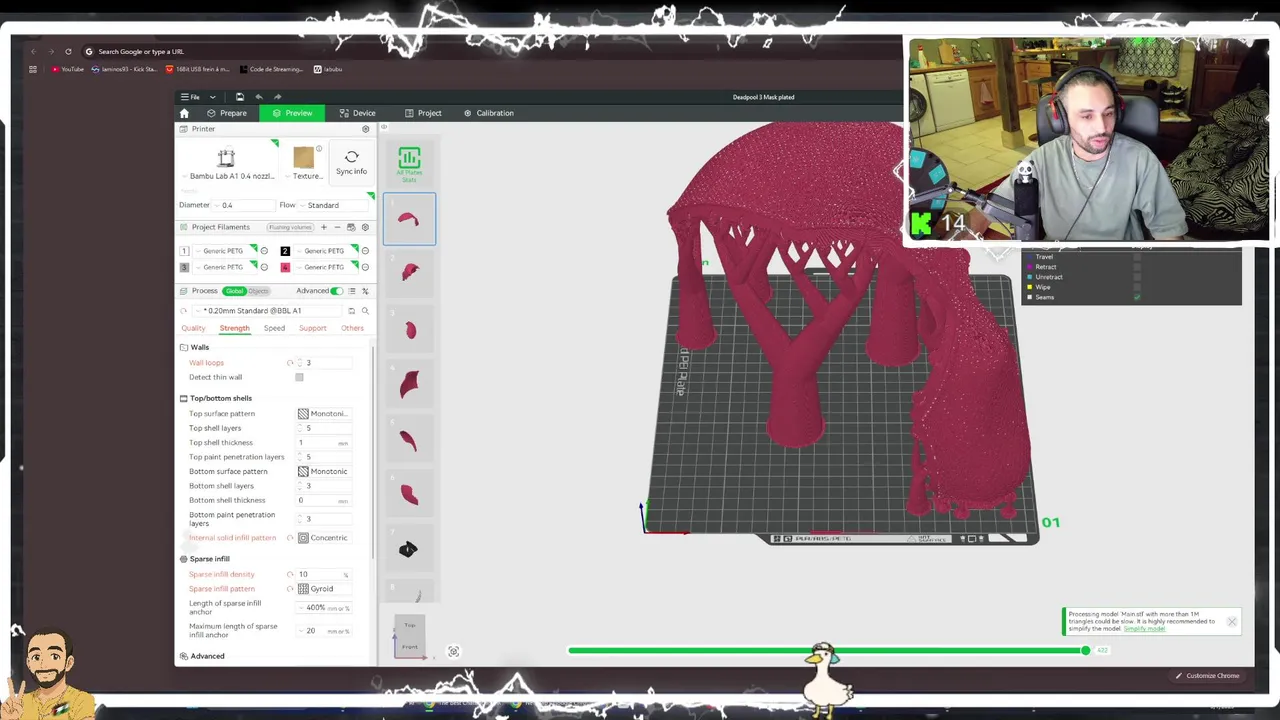
Task: Search process settings magnifier icon
Action: point(365,311)
